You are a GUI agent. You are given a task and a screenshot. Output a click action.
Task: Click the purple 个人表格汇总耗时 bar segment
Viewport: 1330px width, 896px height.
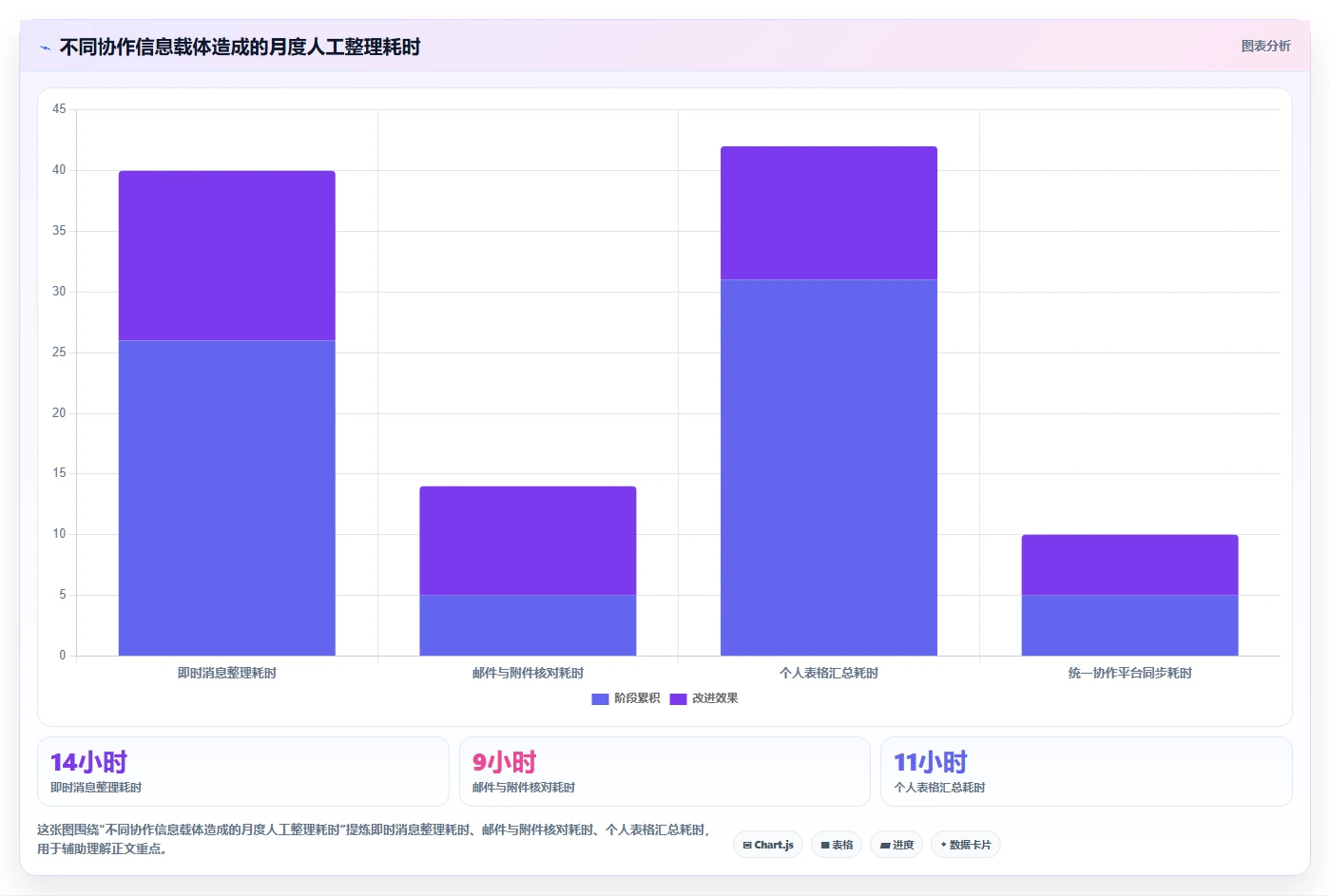point(829,213)
